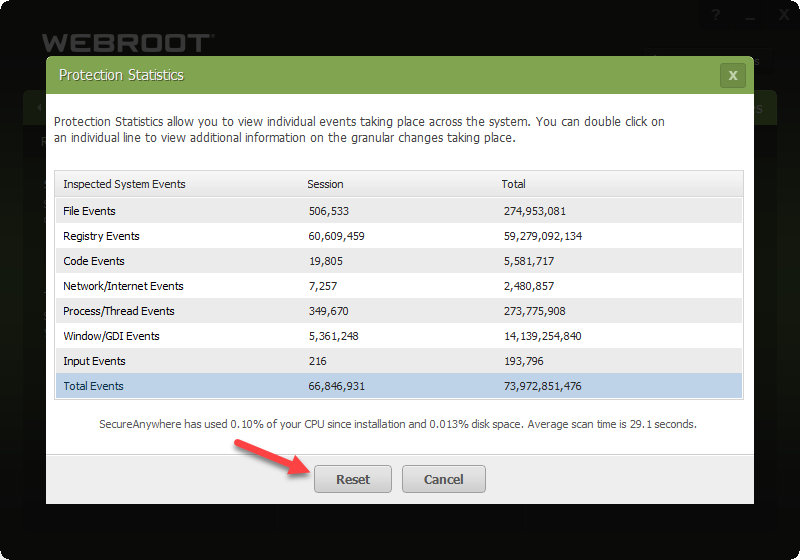Click Network/Internet total 2,480,857
The height and width of the screenshot is (560, 800).
point(529,286)
